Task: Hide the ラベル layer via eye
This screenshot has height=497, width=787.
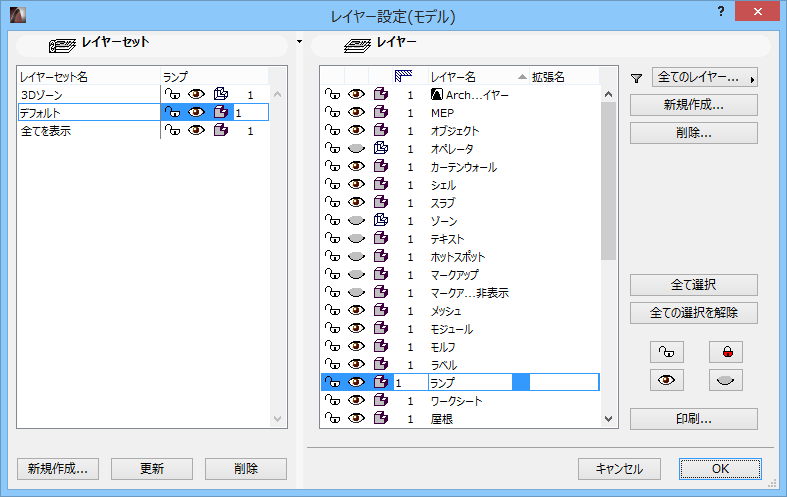Action: 356,364
